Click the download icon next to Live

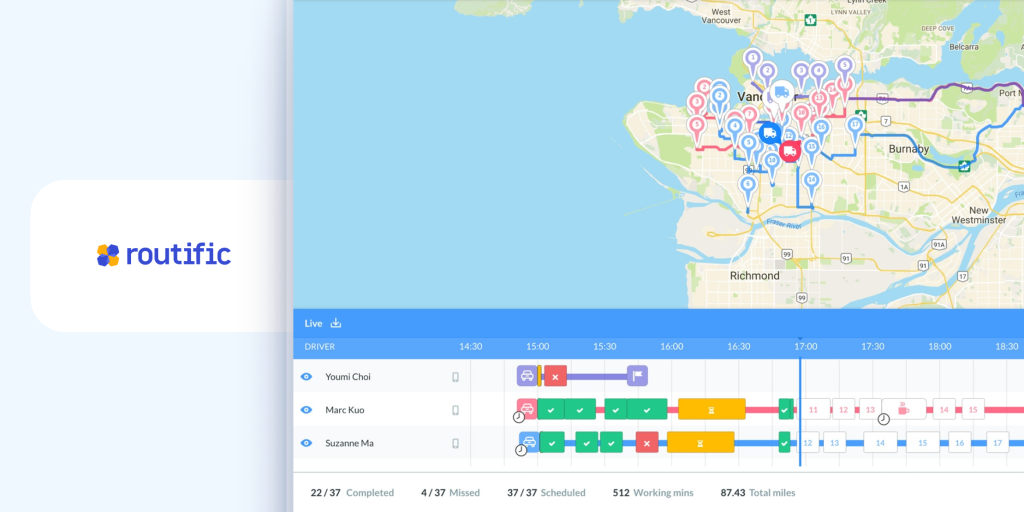(336, 323)
